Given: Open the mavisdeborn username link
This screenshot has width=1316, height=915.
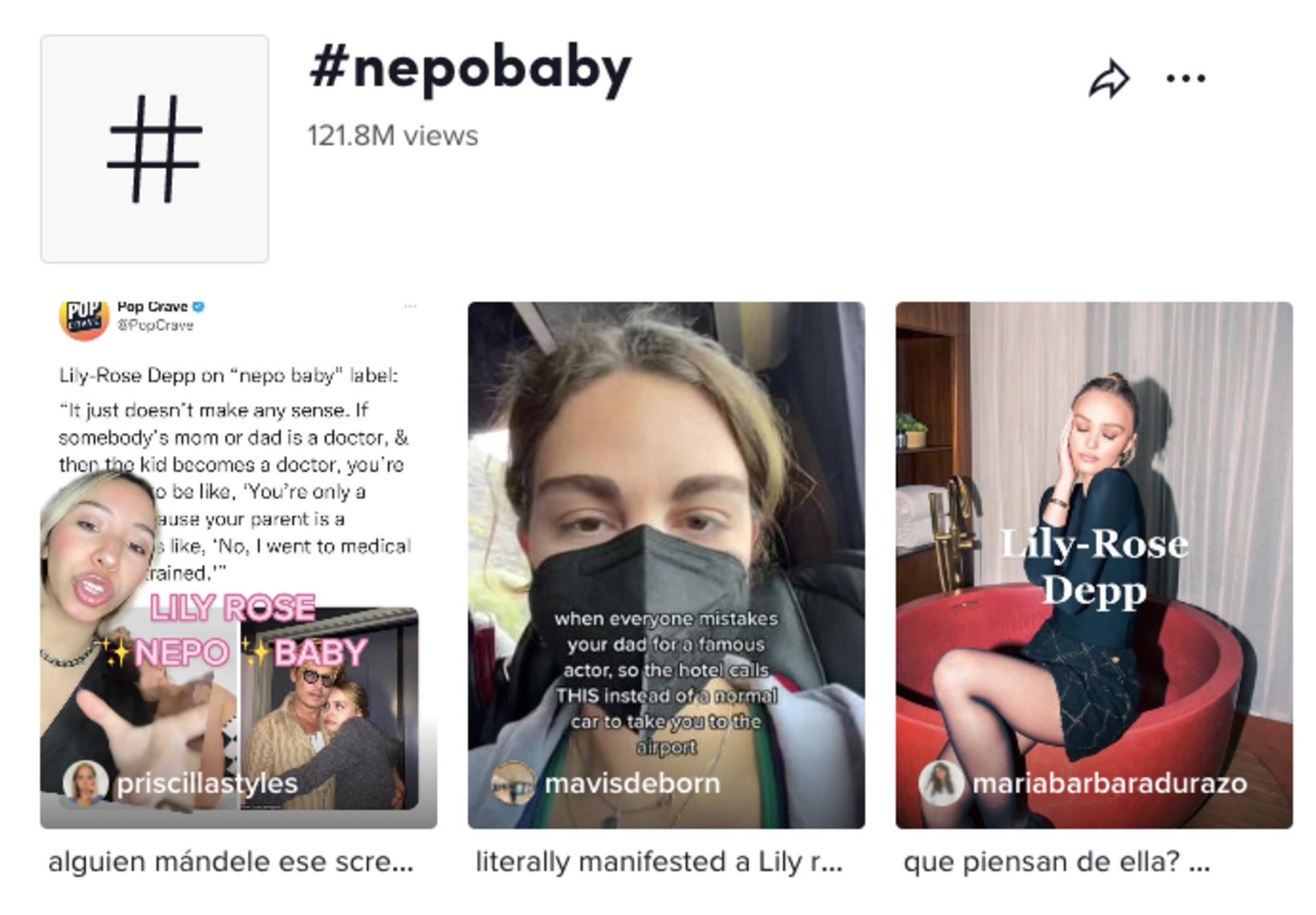Looking at the screenshot, I should click(632, 783).
